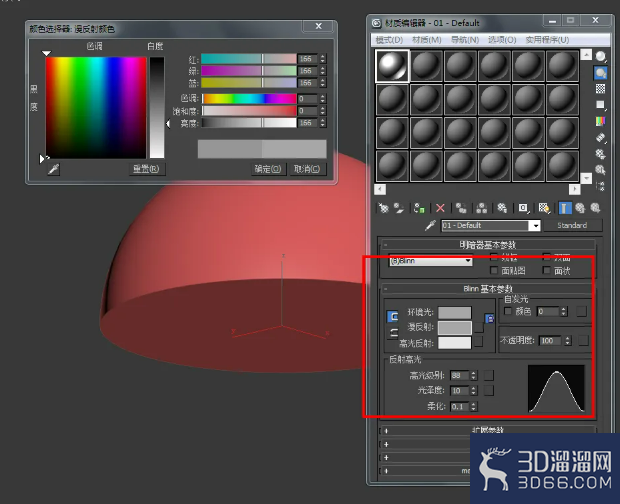Image resolution: width=620 pixels, height=504 pixels.
Task: Click red X reset material icon
Action: click(x=440, y=208)
